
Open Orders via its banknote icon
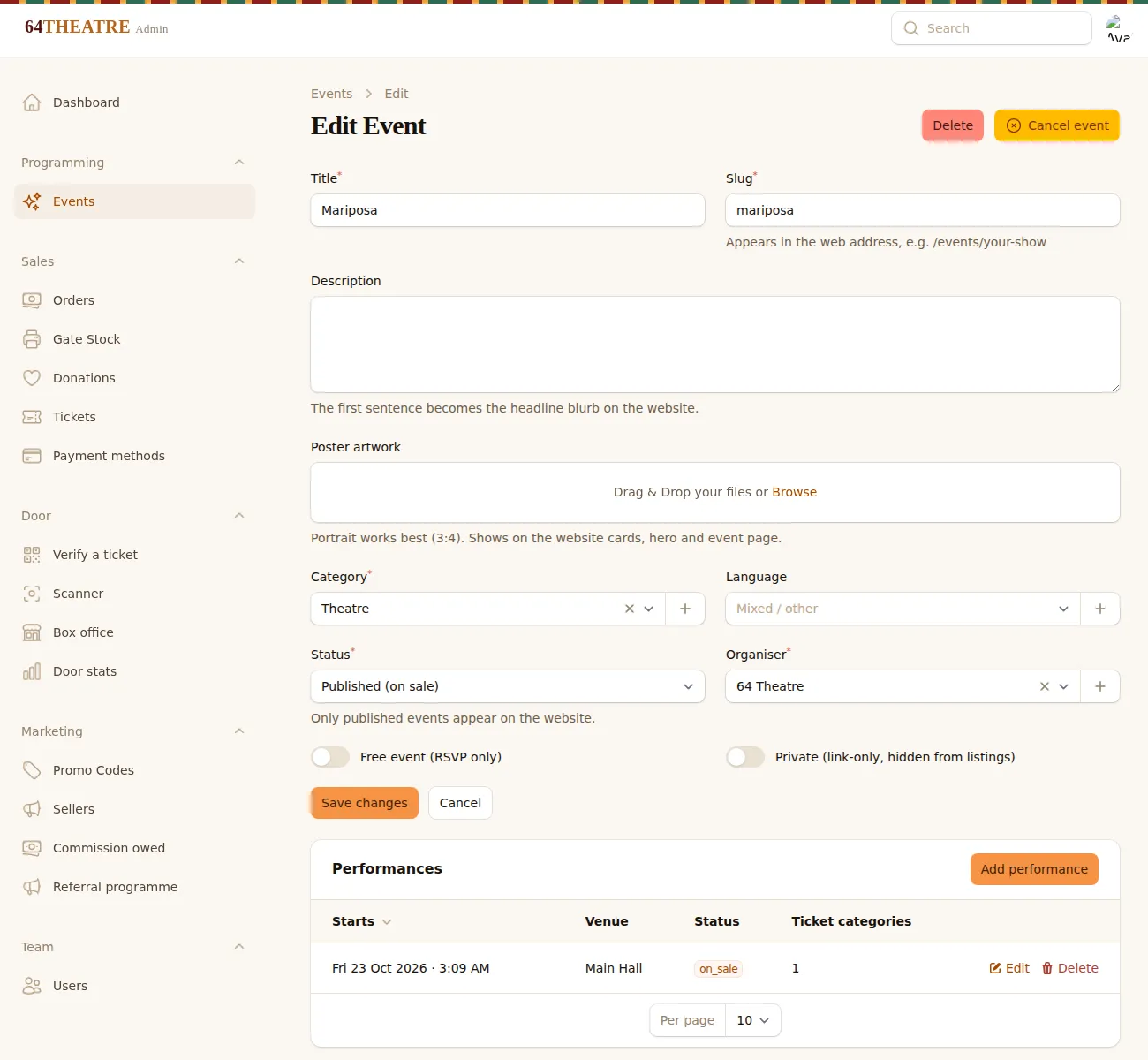tap(32, 300)
